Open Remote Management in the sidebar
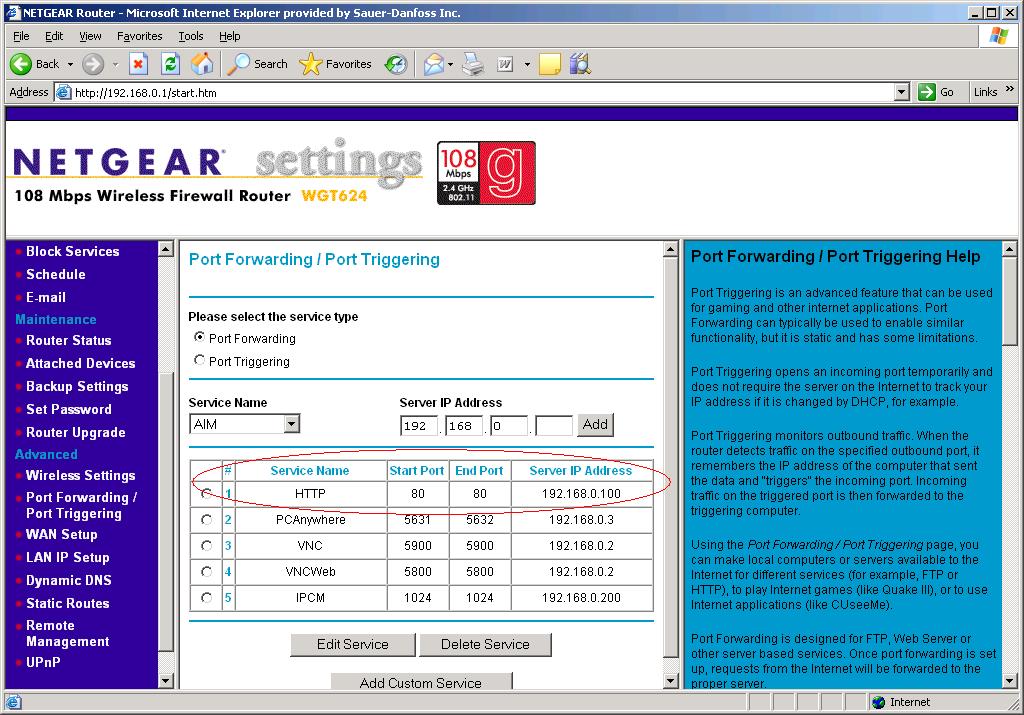Viewport: 1024px width, 715px height. pos(67,633)
